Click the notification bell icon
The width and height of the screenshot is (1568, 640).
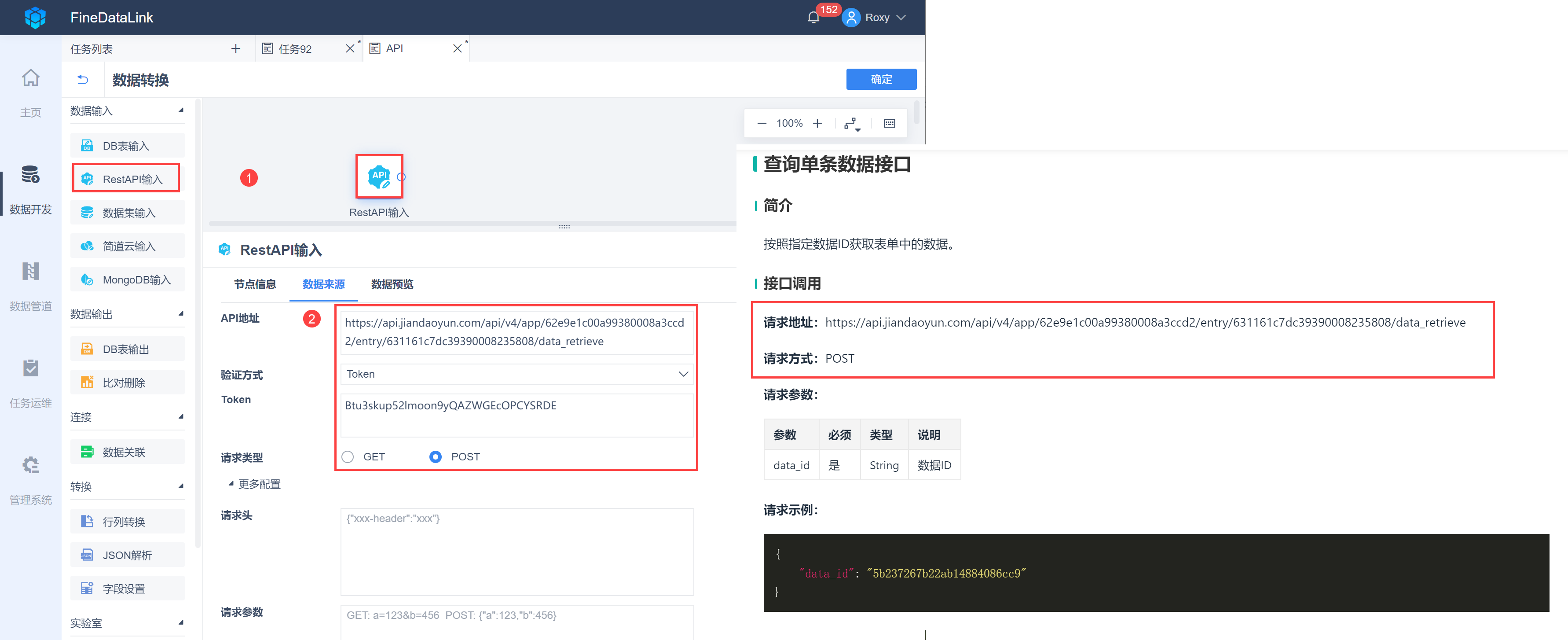[x=813, y=18]
